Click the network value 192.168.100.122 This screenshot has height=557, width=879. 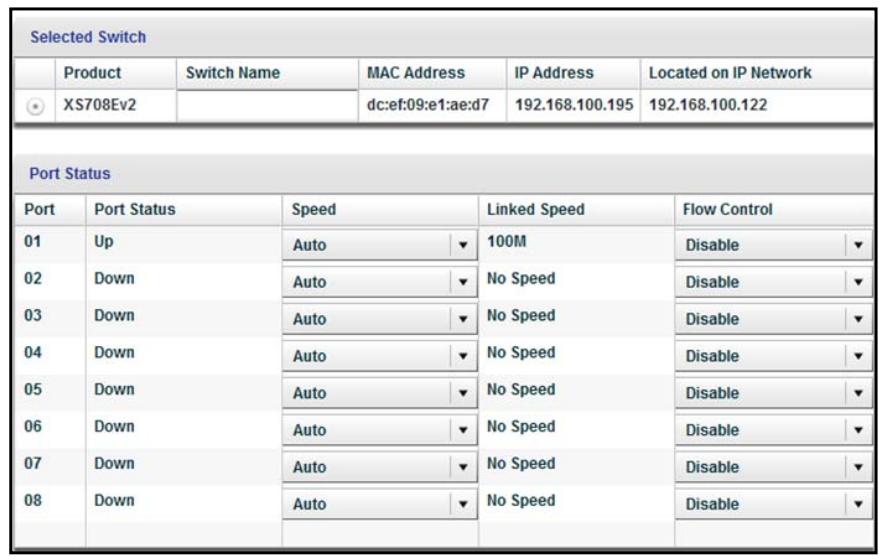tap(708, 105)
